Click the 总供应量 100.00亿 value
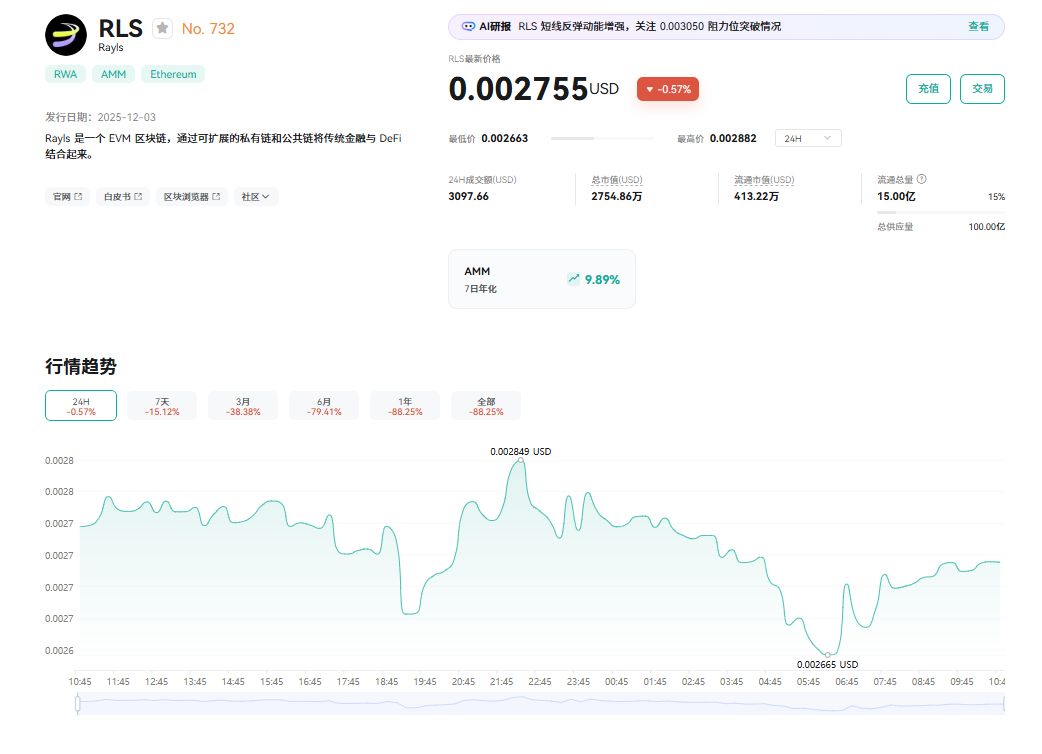This screenshot has width=1042, height=754. [x=986, y=227]
